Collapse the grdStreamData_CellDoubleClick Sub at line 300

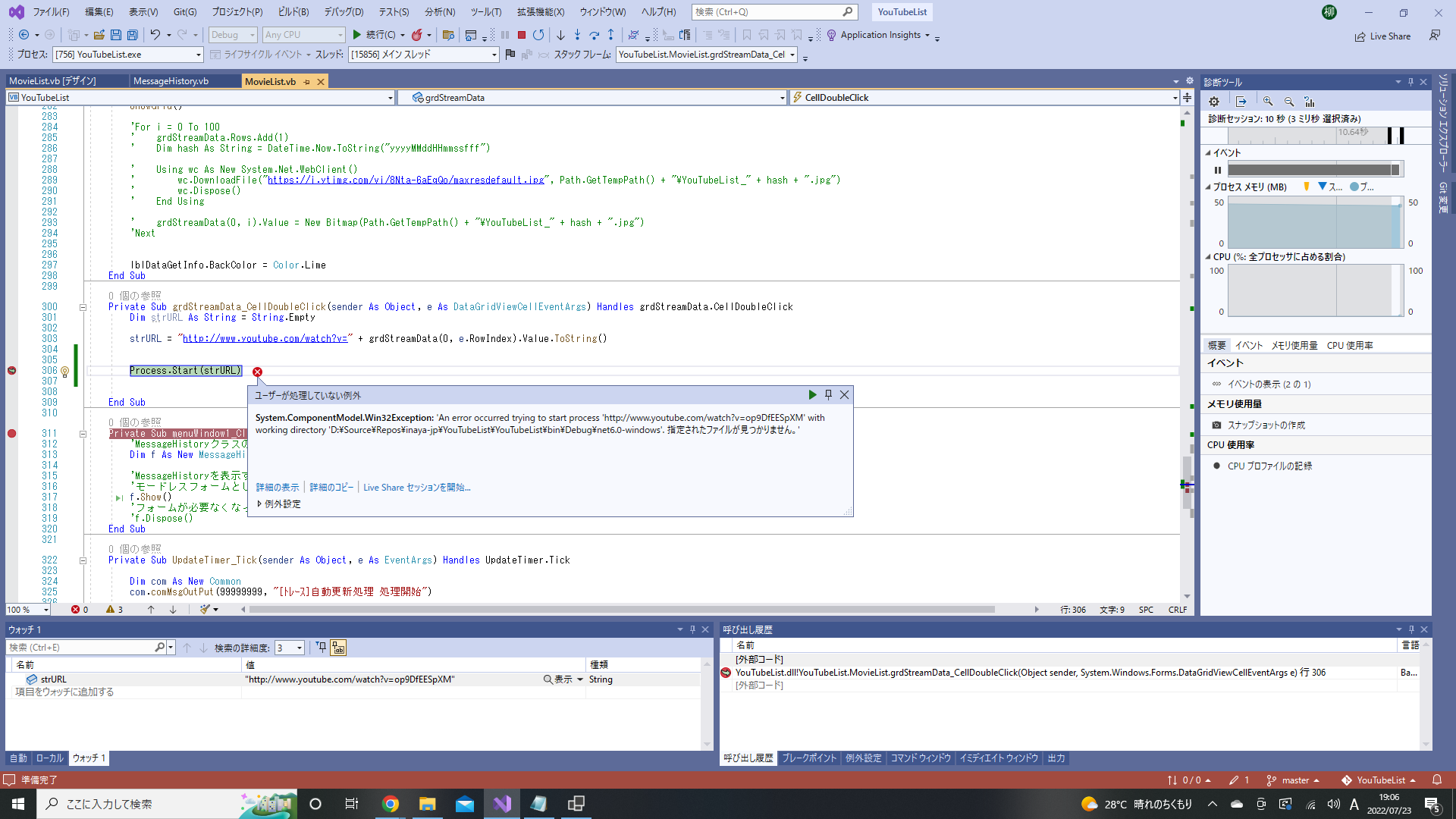(x=83, y=307)
